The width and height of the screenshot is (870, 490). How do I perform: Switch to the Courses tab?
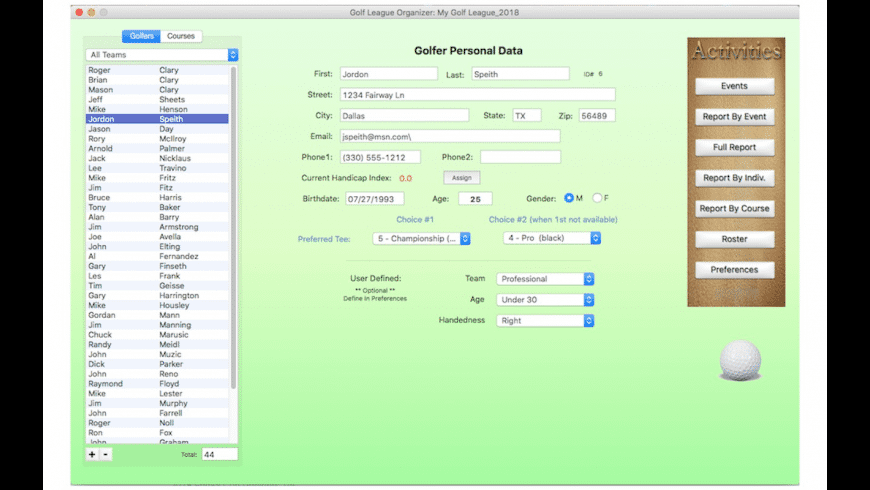click(181, 36)
